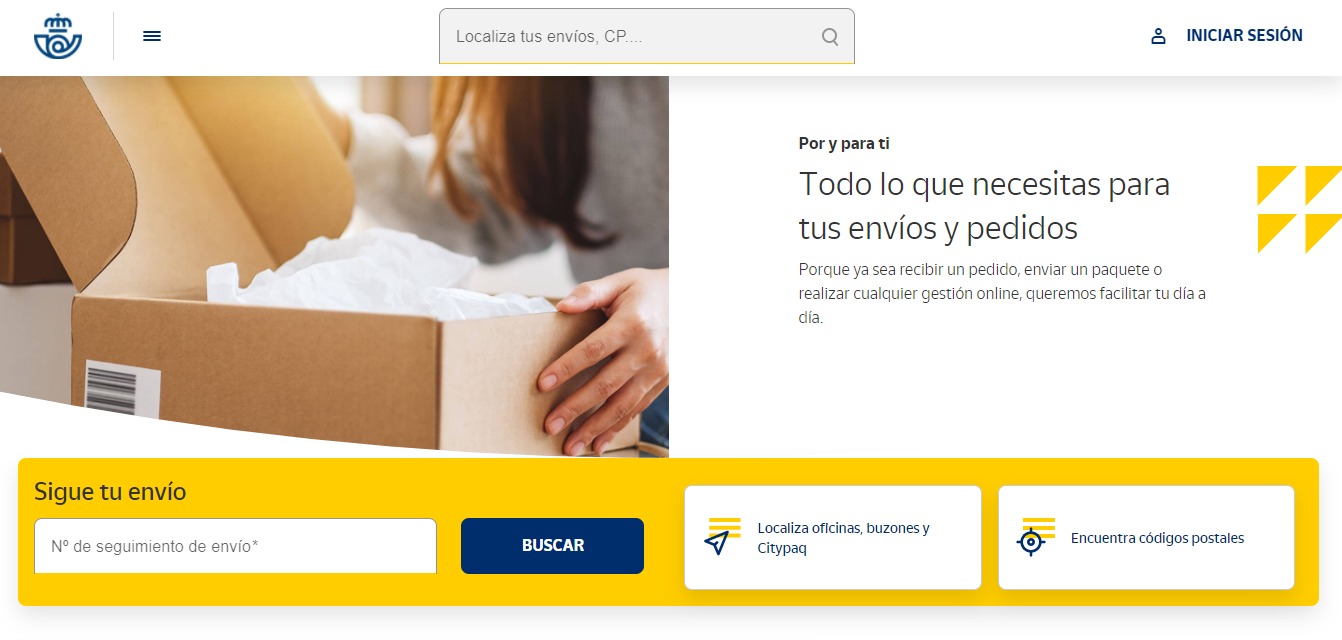Click the cardboard box hero image
The width and height of the screenshot is (1342, 640).
click(x=334, y=267)
